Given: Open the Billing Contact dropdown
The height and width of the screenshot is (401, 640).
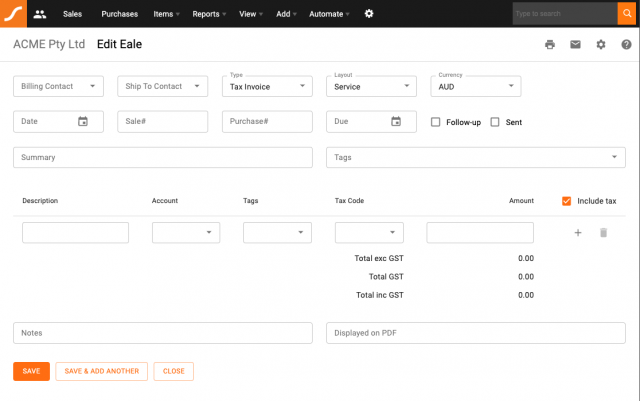Looking at the screenshot, I should [x=58, y=86].
